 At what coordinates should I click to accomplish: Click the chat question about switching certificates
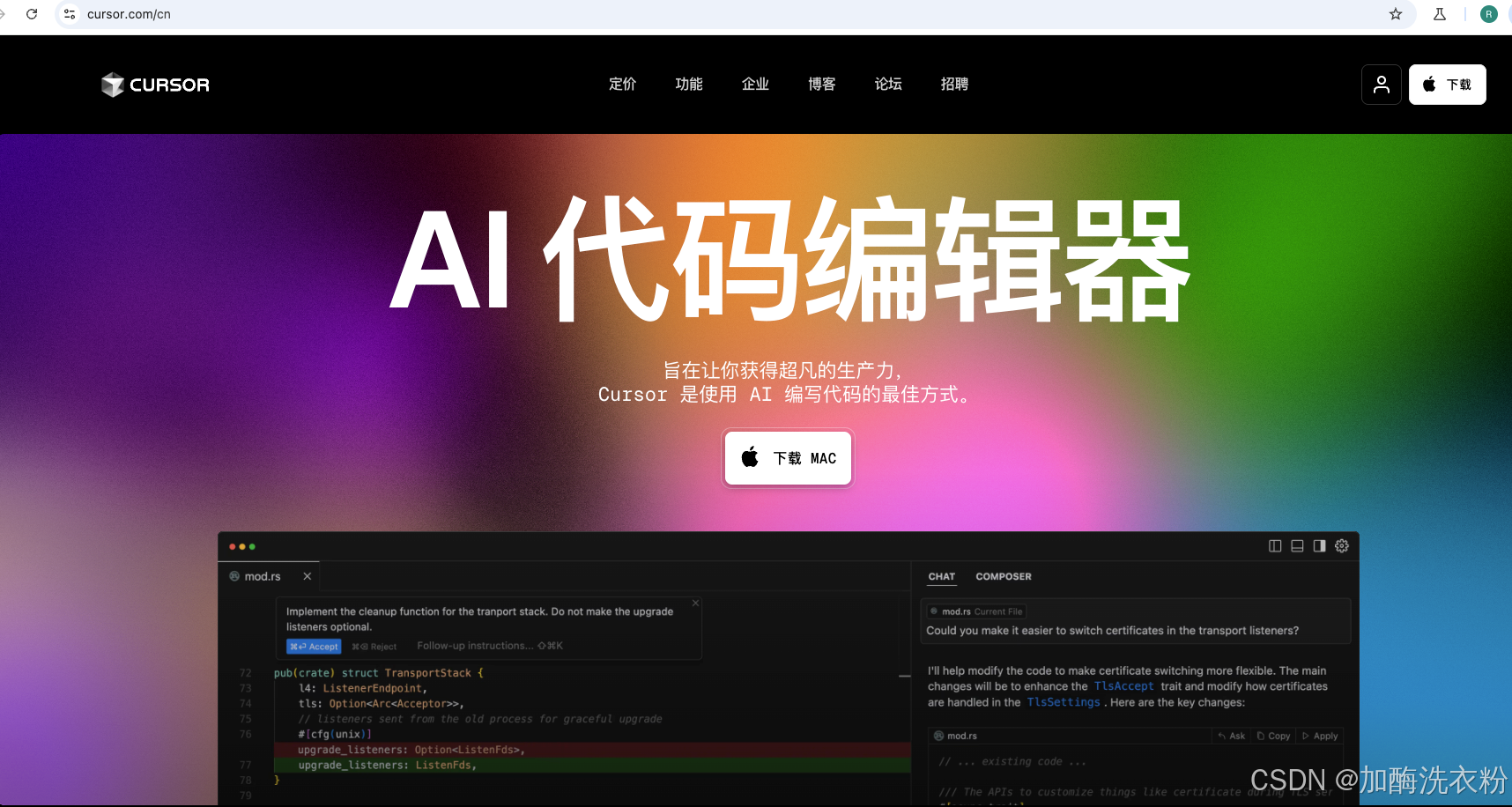1112,631
